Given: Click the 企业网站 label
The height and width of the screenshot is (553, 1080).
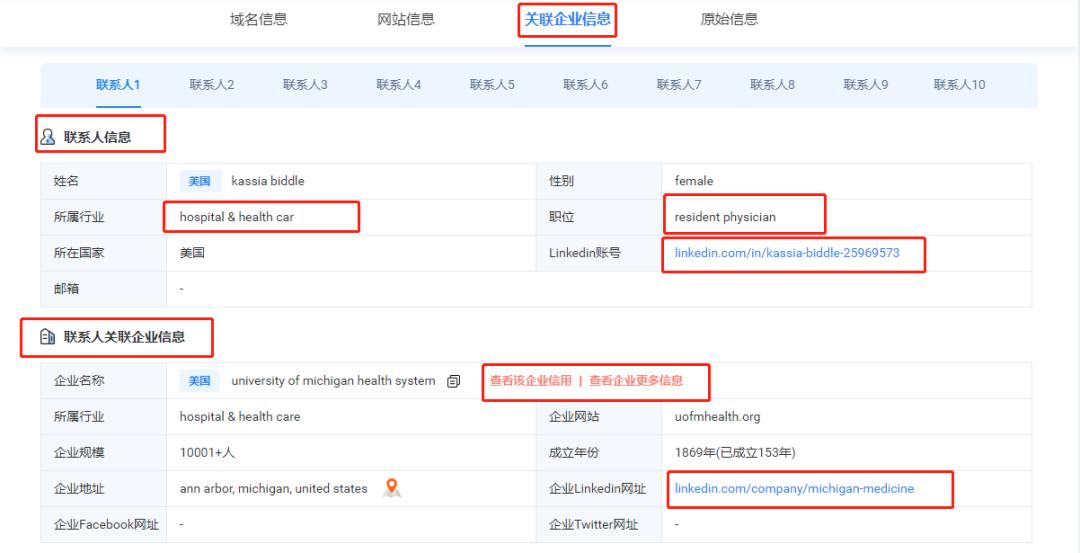Looking at the screenshot, I should tap(574, 417).
